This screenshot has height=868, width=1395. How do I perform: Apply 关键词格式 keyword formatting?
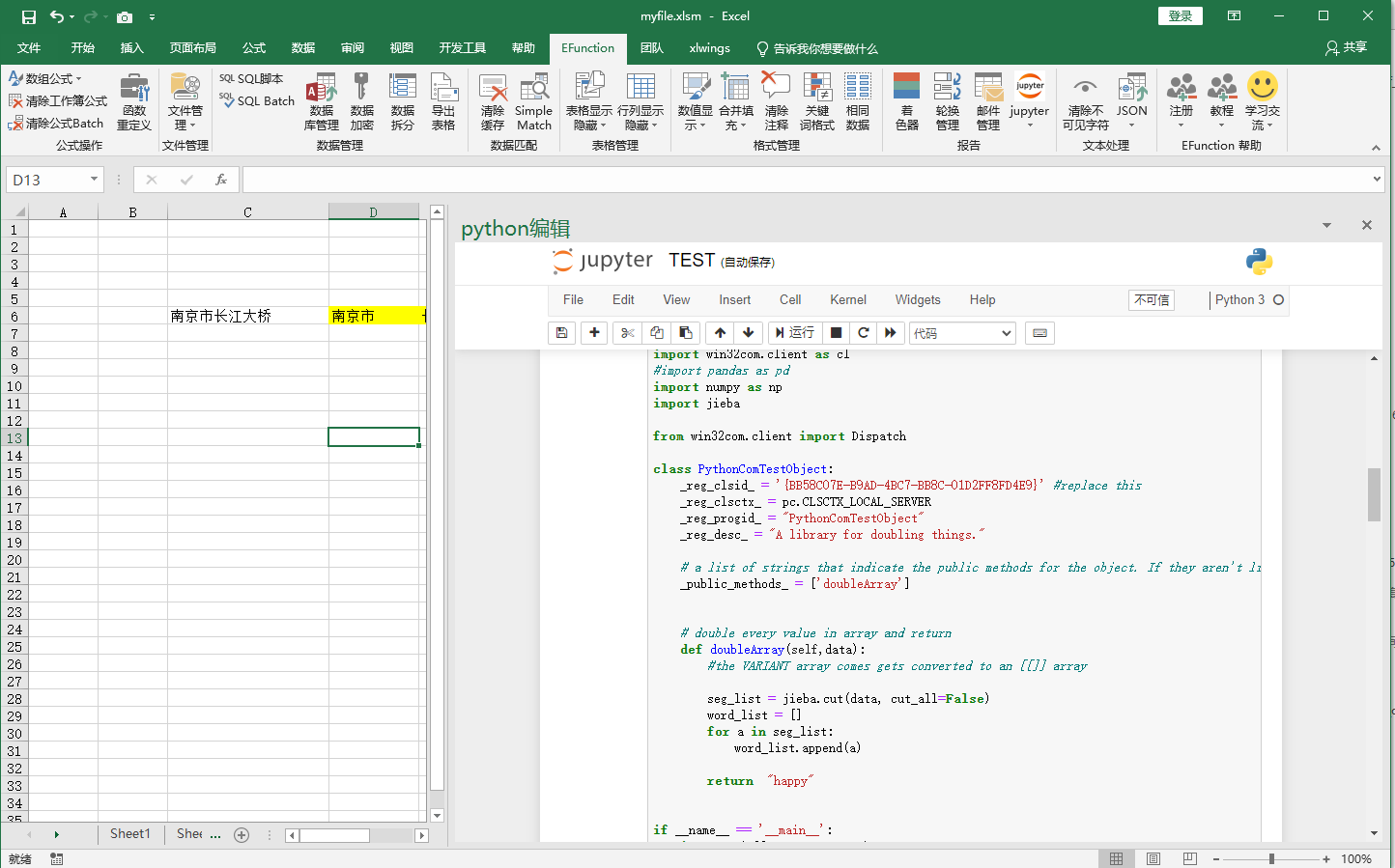tap(817, 102)
